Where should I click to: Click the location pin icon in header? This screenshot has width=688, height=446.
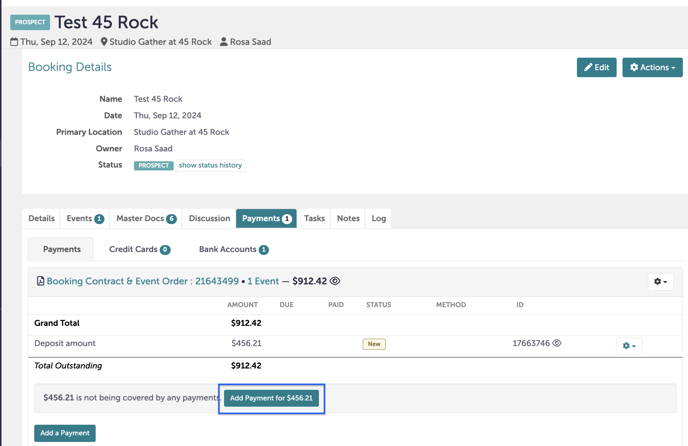pos(104,42)
